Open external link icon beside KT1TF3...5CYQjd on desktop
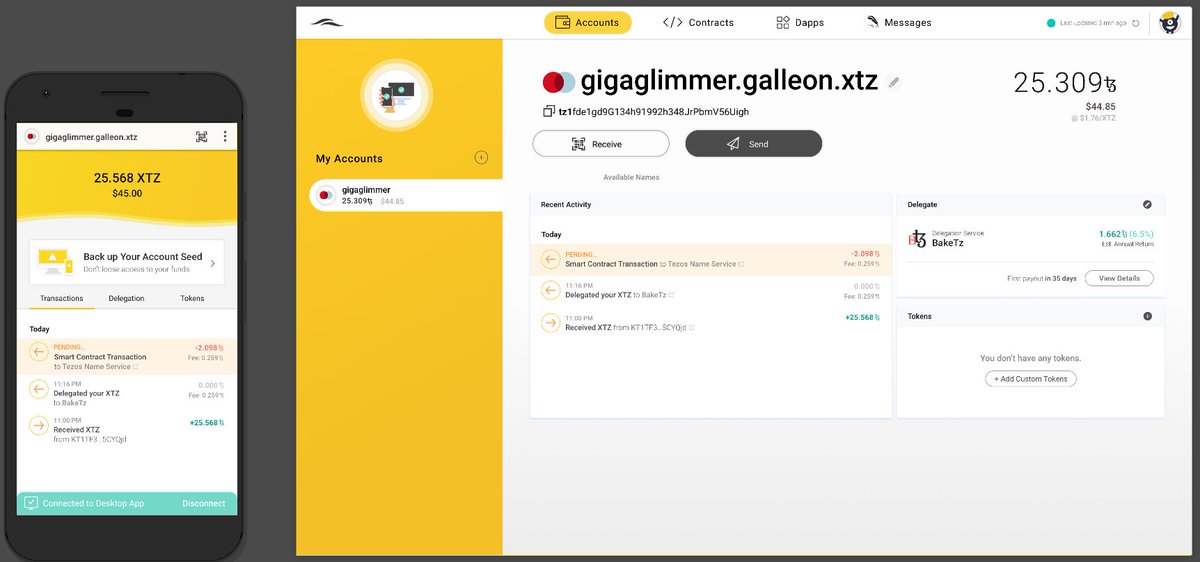 (692, 327)
